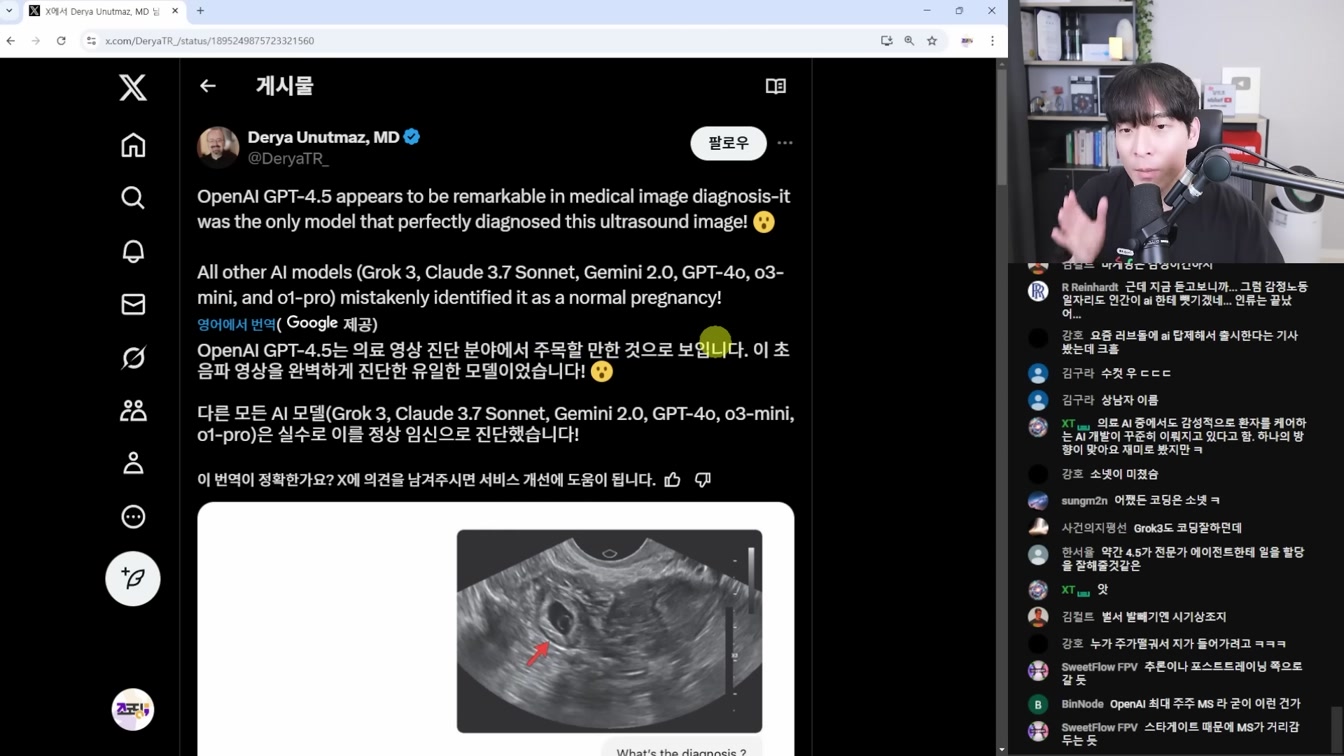Open the ultrasound image in the post
1344x756 pixels.
(609, 631)
